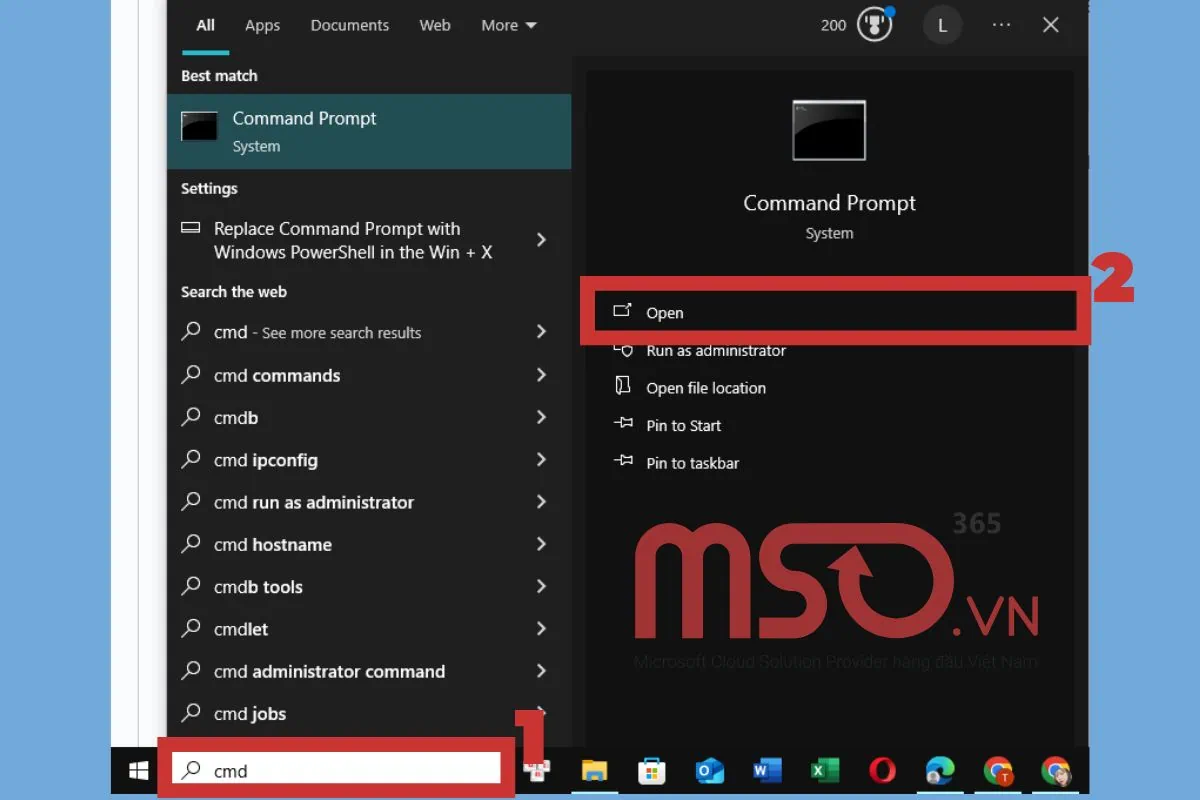Switch to the Apps search tab

tap(262, 25)
